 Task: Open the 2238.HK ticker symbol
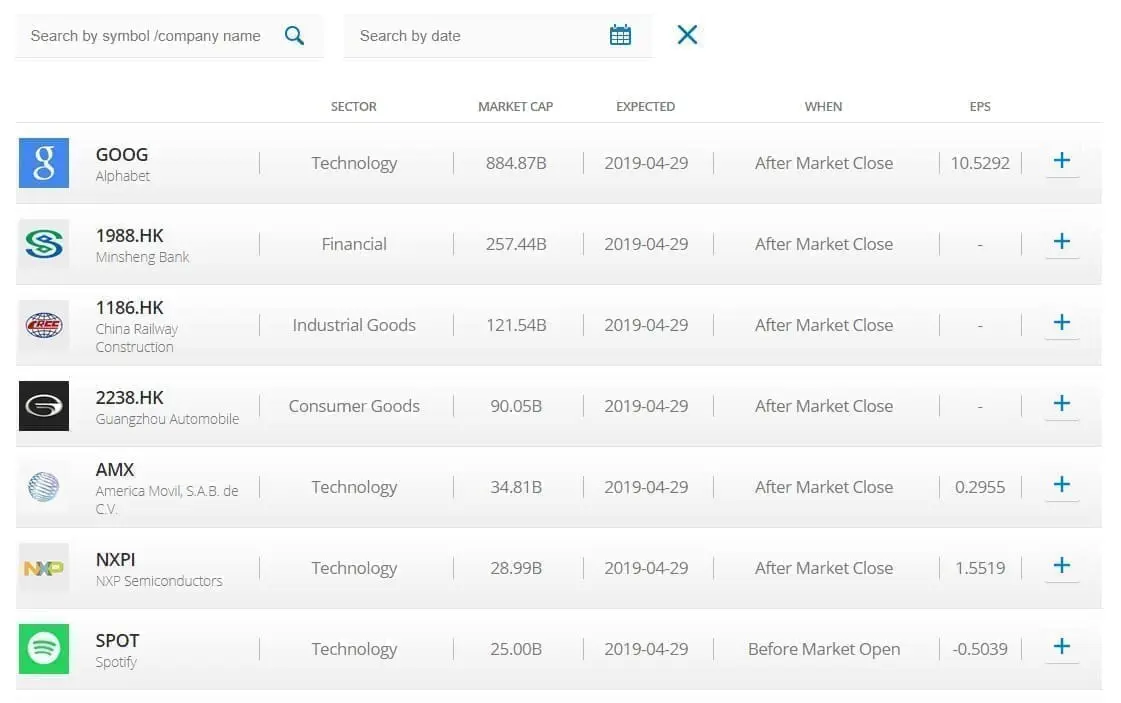pos(129,398)
